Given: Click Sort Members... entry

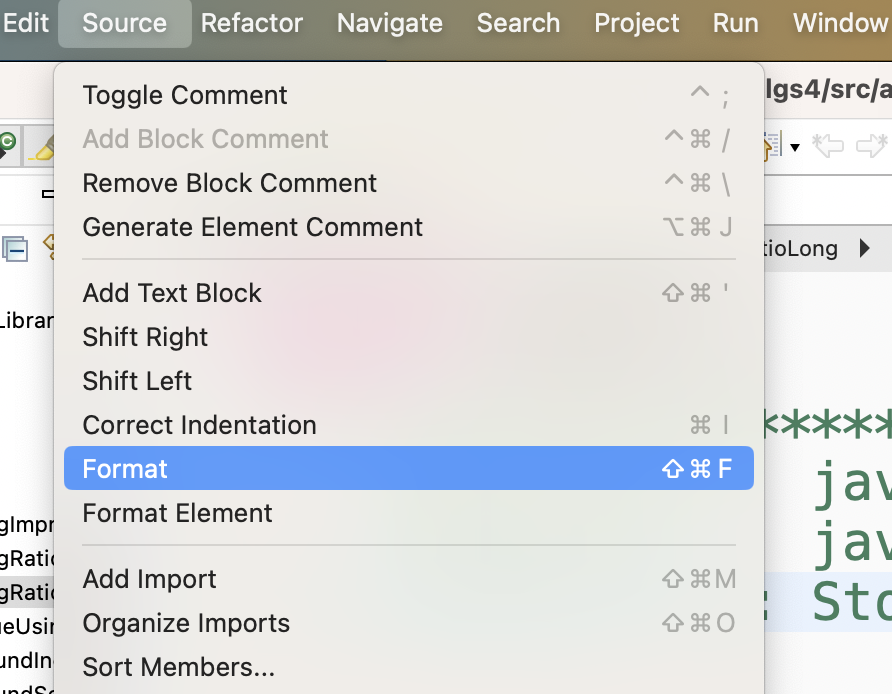Looking at the screenshot, I should tap(178, 667).
